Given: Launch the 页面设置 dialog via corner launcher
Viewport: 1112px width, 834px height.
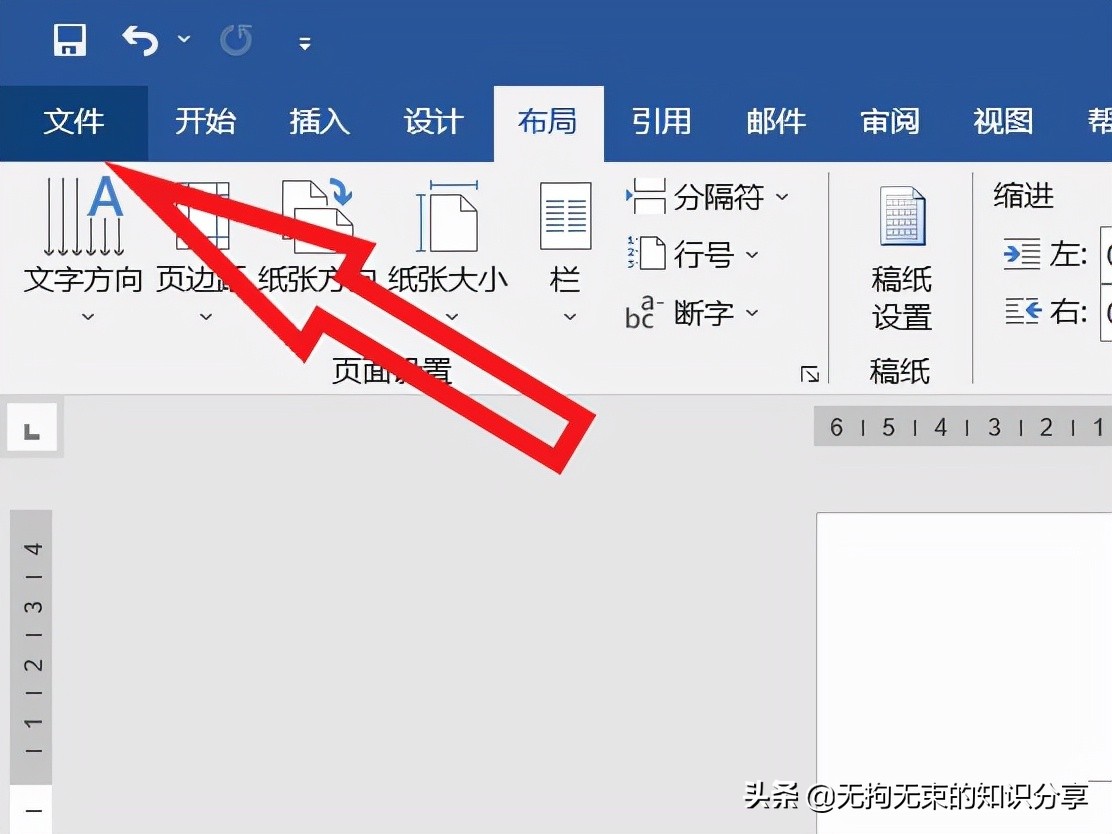Looking at the screenshot, I should [x=809, y=374].
